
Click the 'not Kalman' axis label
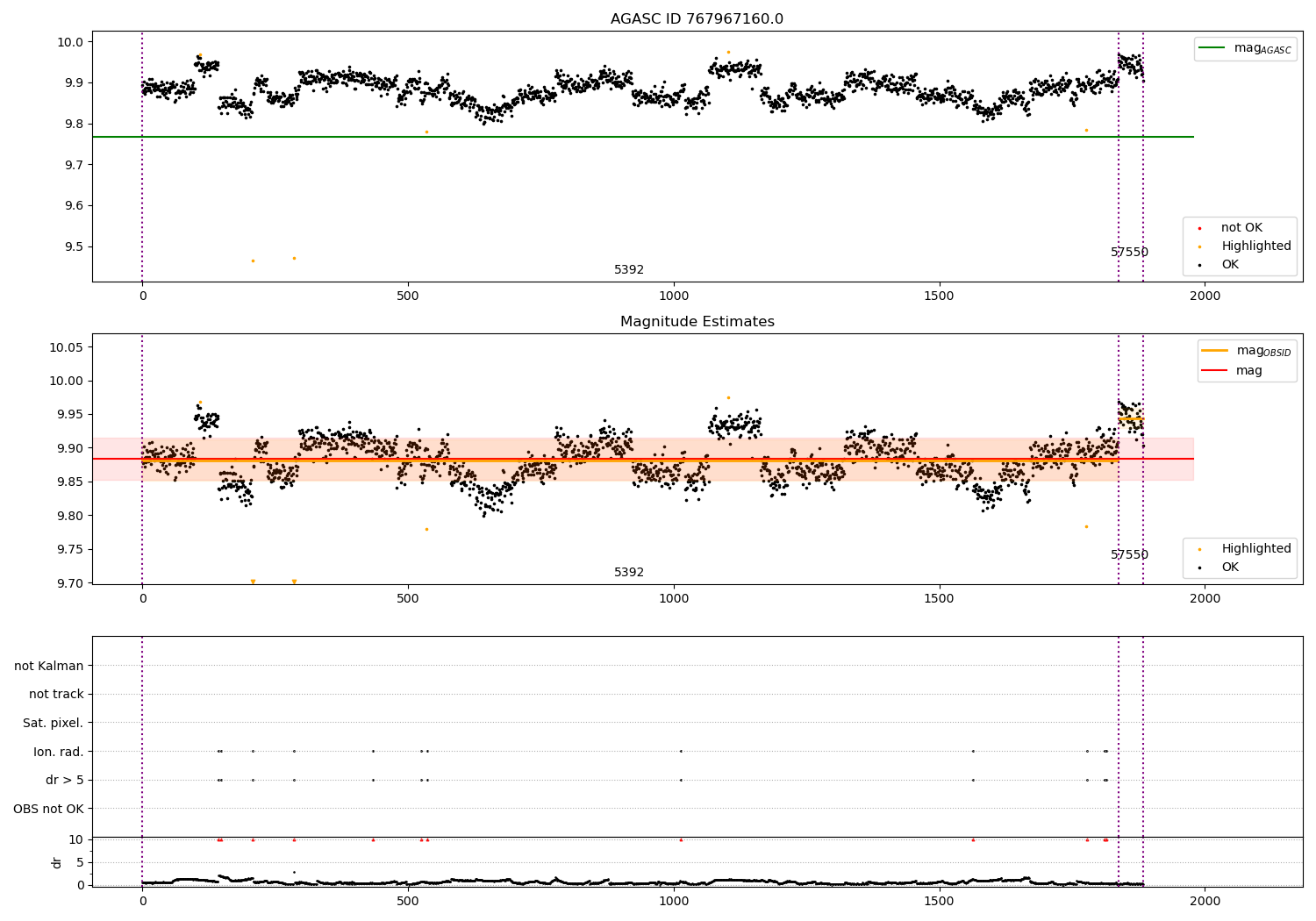[x=49, y=666]
